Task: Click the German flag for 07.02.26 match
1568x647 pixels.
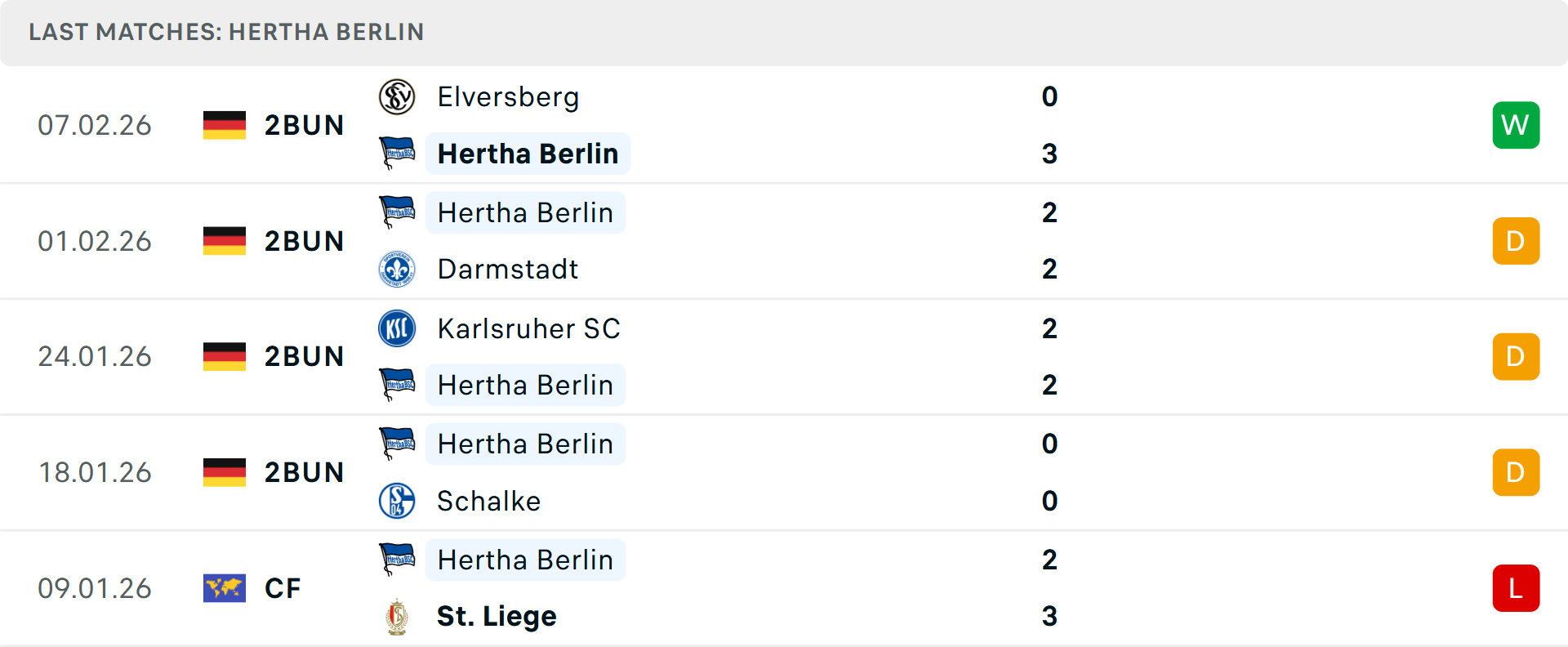Action: pyautogui.click(x=225, y=125)
